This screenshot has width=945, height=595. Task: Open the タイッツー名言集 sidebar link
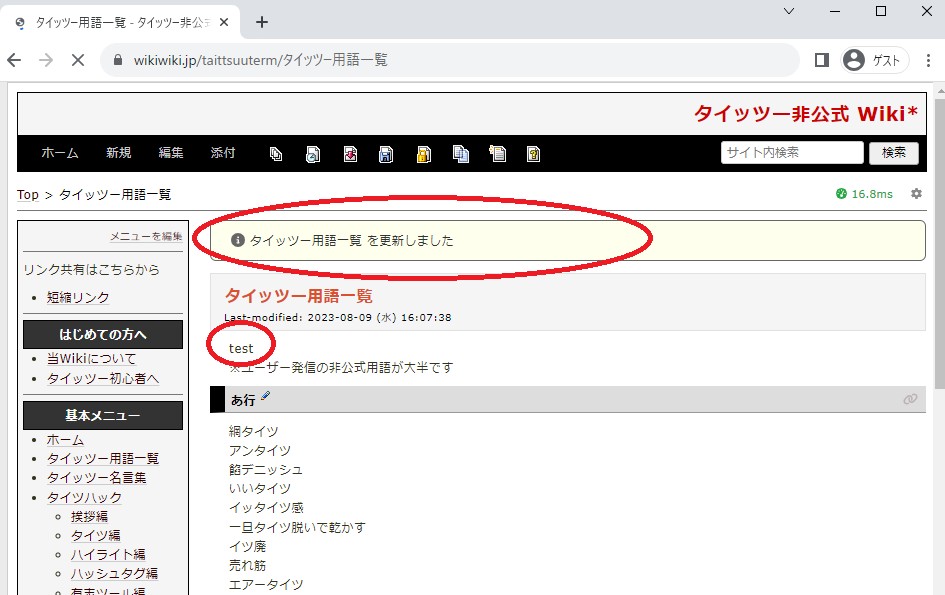pyautogui.click(x=97, y=478)
